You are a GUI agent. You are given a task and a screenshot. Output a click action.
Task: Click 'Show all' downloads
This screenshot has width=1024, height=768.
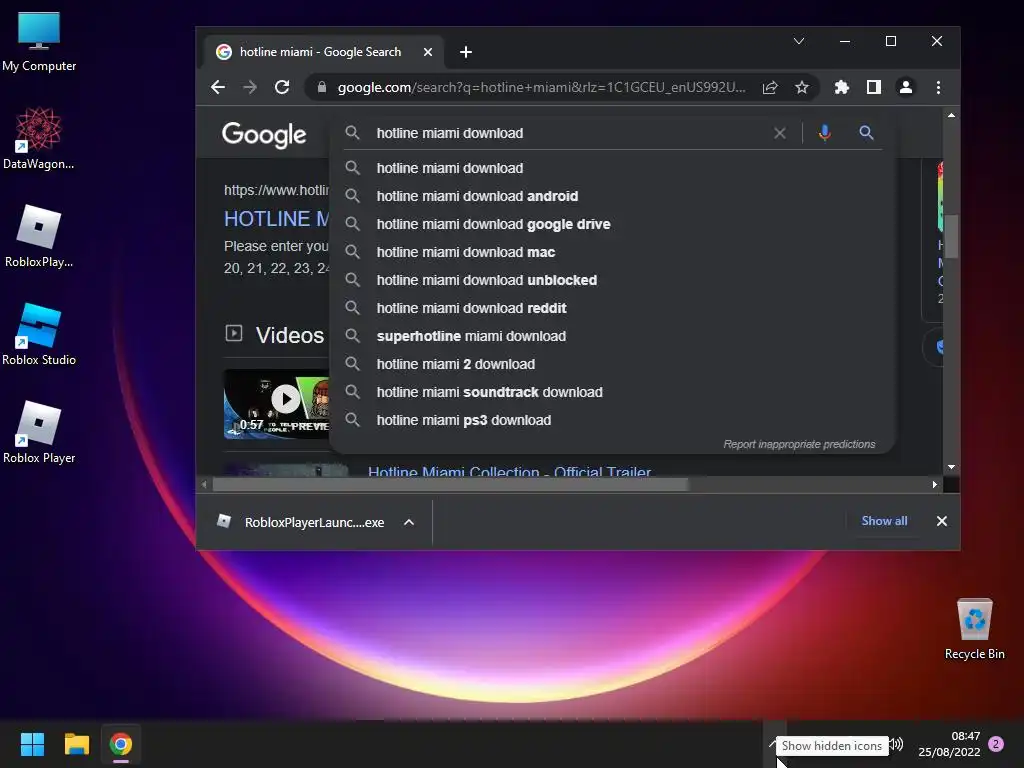click(x=884, y=520)
